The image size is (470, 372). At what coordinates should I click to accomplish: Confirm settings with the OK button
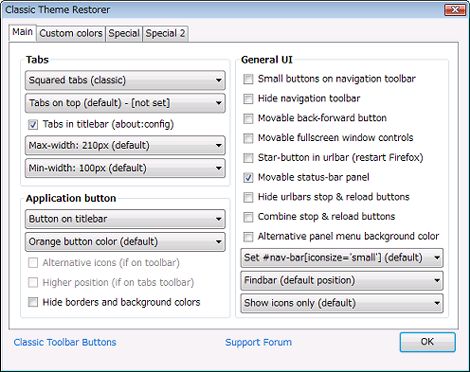coord(427,342)
